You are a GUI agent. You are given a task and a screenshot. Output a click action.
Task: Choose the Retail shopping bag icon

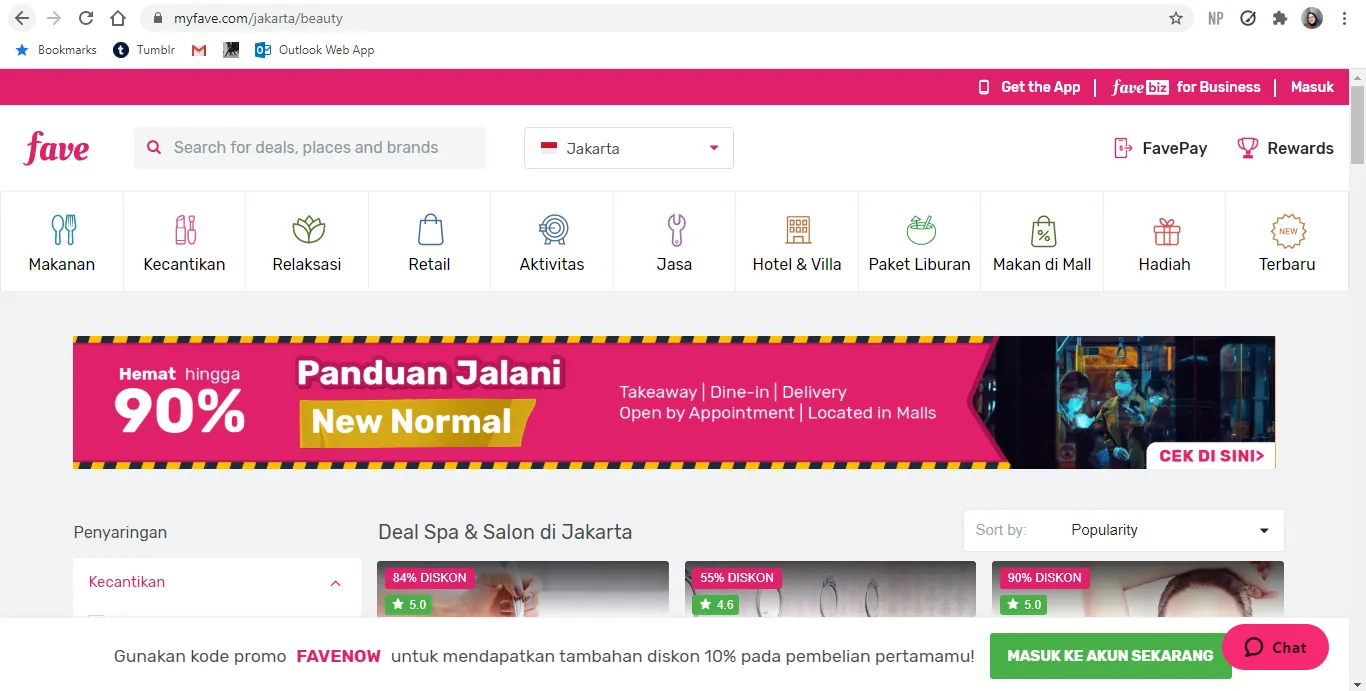tap(430, 230)
